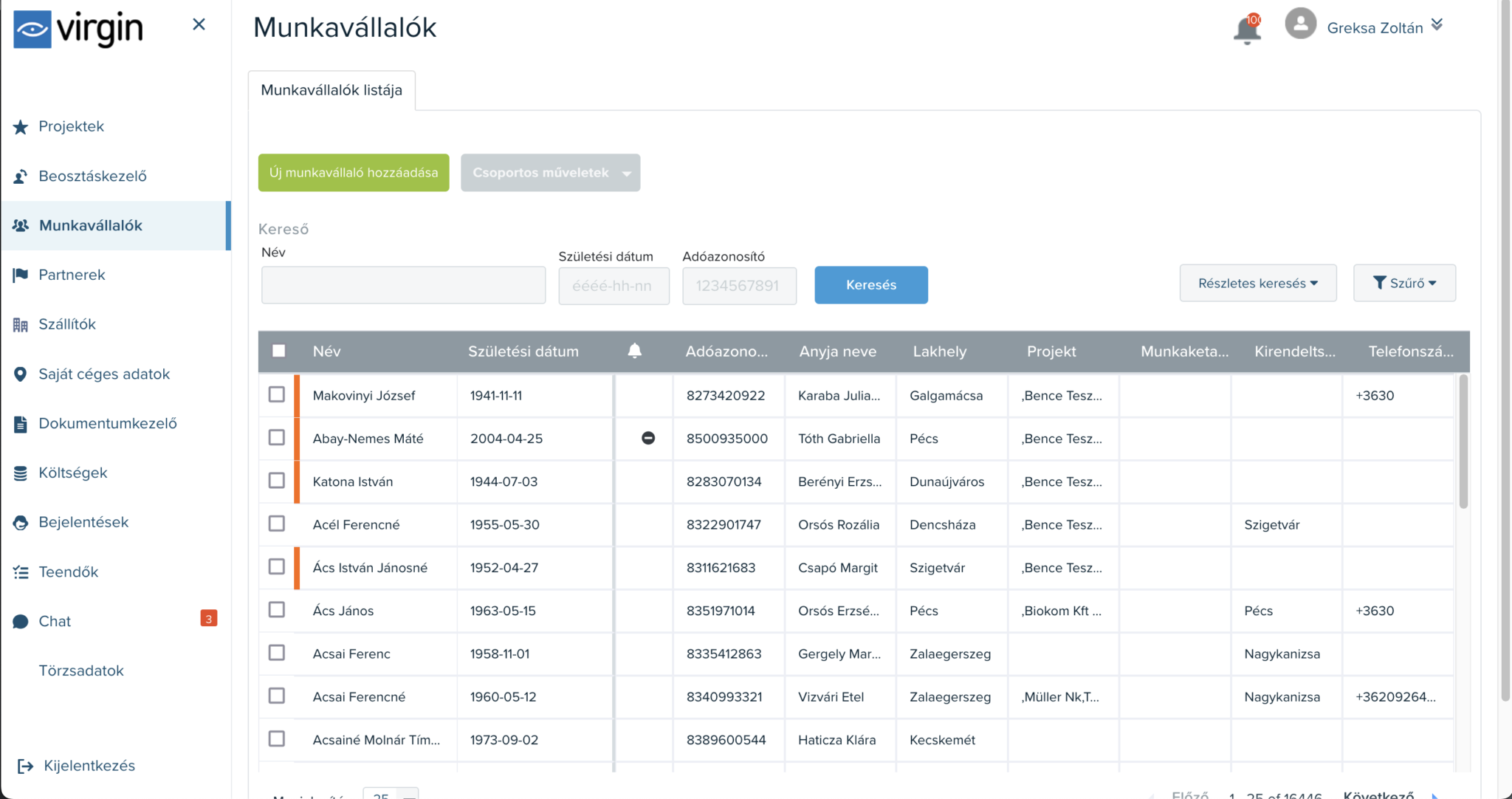The image size is (1512, 799).
Task: Click the Kijelentkezés logout icon
Action: [x=25, y=766]
